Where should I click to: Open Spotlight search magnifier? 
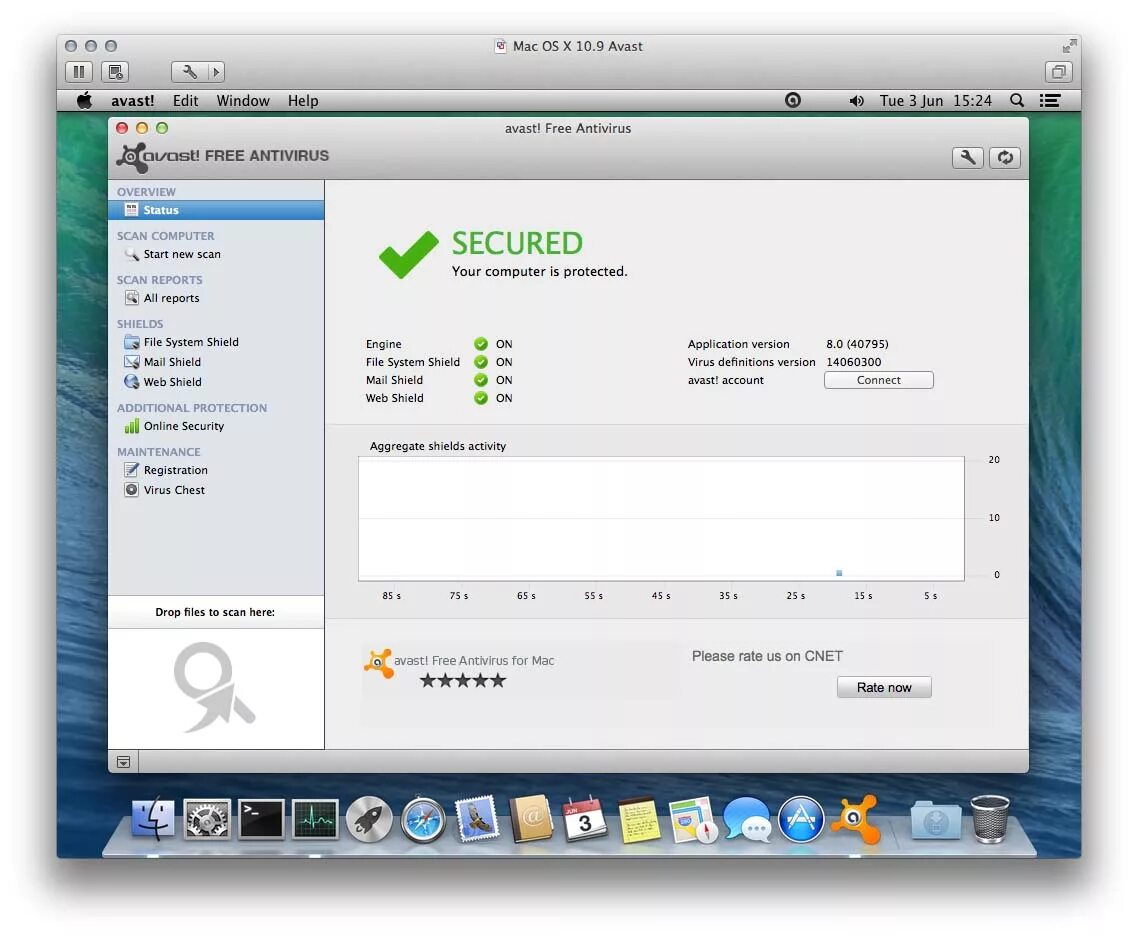coord(1018,100)
